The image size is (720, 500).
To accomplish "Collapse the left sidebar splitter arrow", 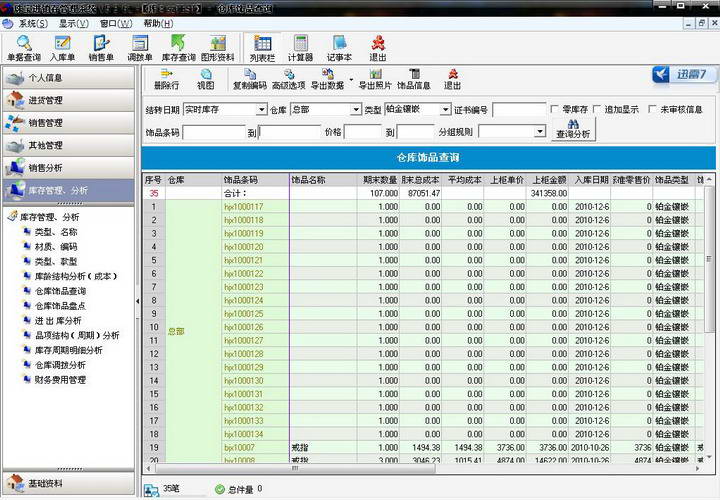I will (138, 301).
